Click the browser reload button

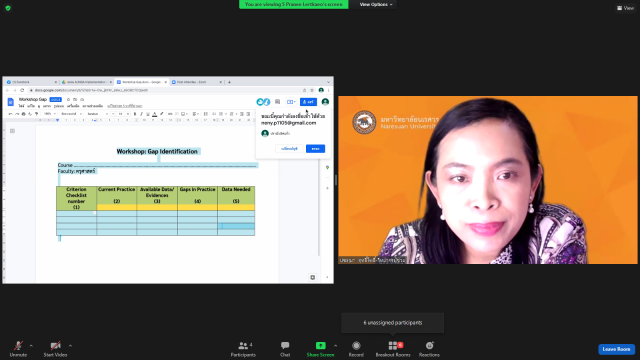(x=22, y=90)
